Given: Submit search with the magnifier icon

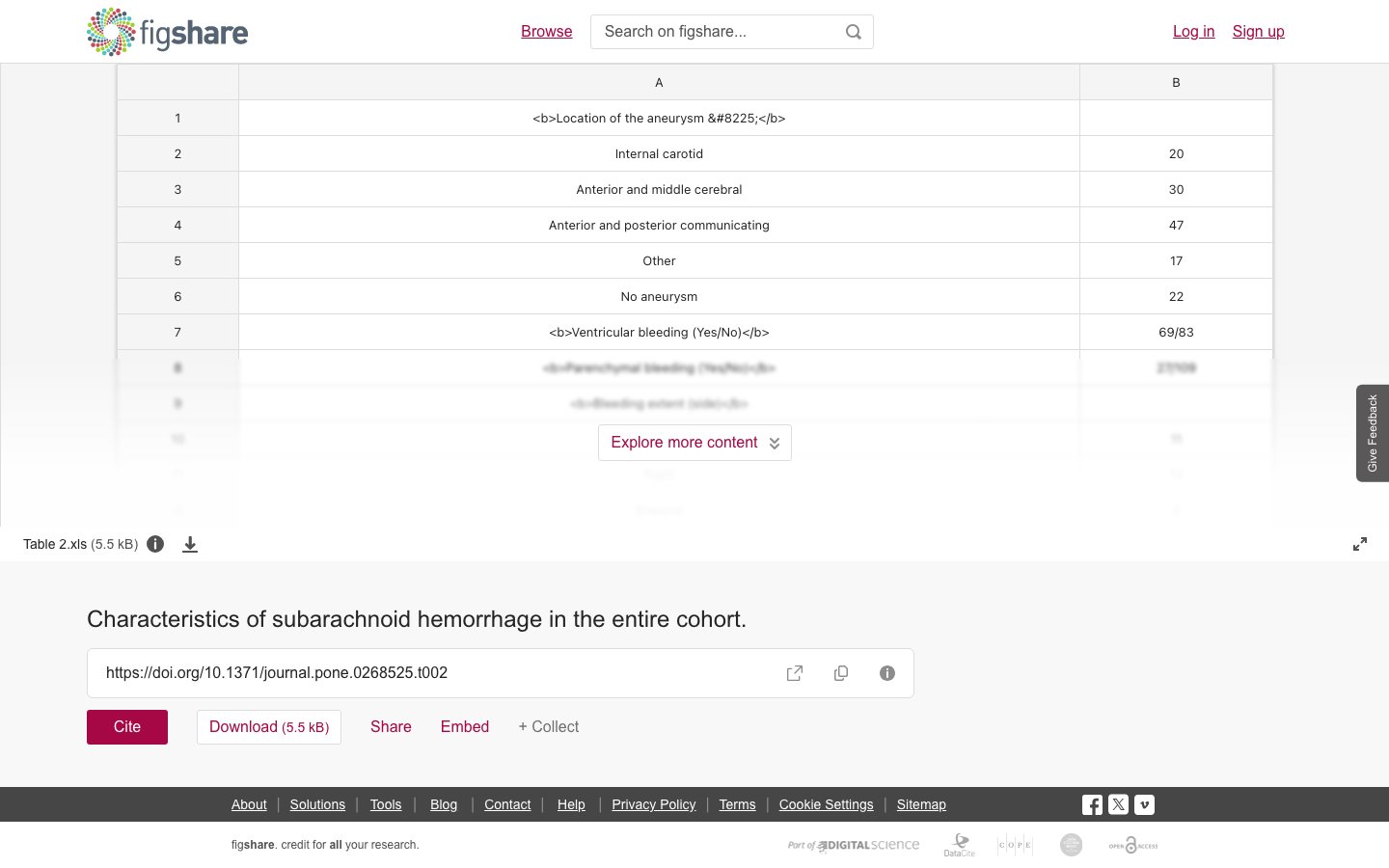Looking at the screenshot, I should point(854,32).
